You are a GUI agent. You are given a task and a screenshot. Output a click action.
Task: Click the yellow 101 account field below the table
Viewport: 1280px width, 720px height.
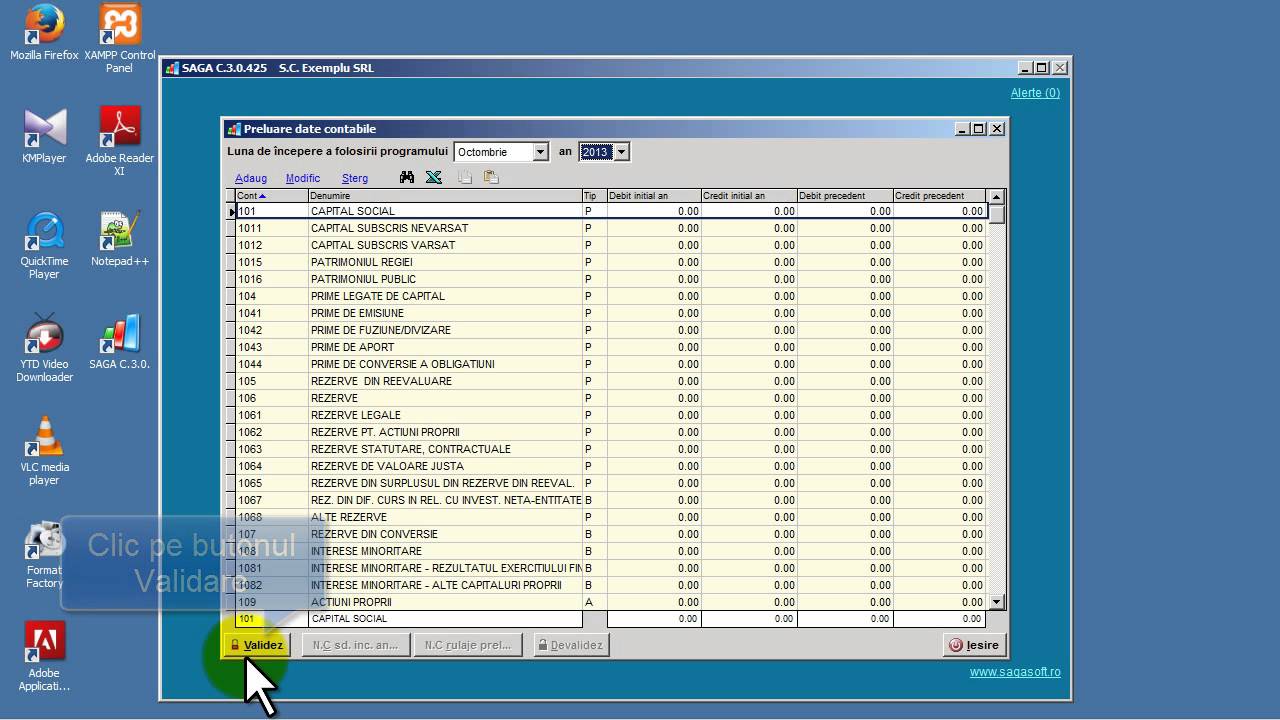271,619
